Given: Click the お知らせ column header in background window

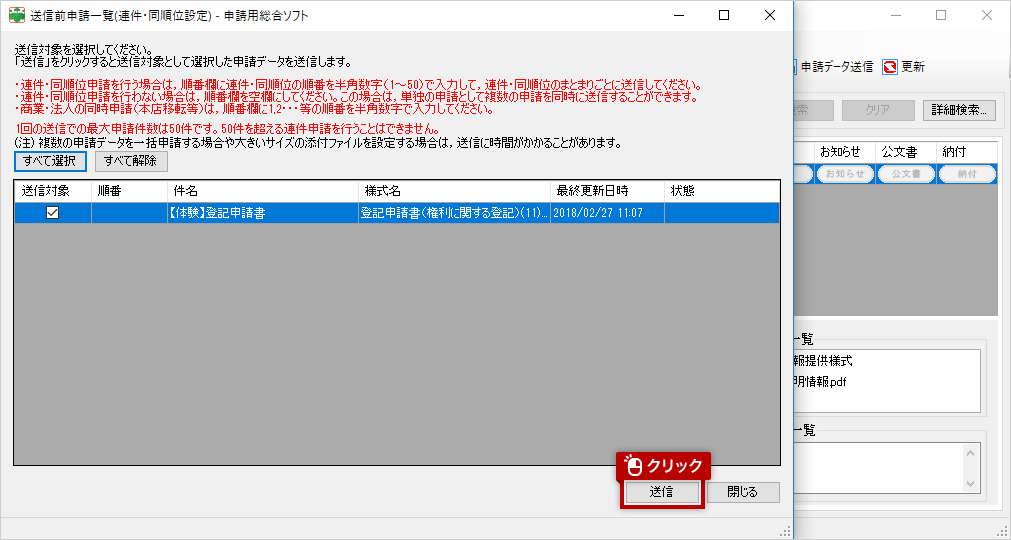Looking at the screenshot, I should 845,152.
